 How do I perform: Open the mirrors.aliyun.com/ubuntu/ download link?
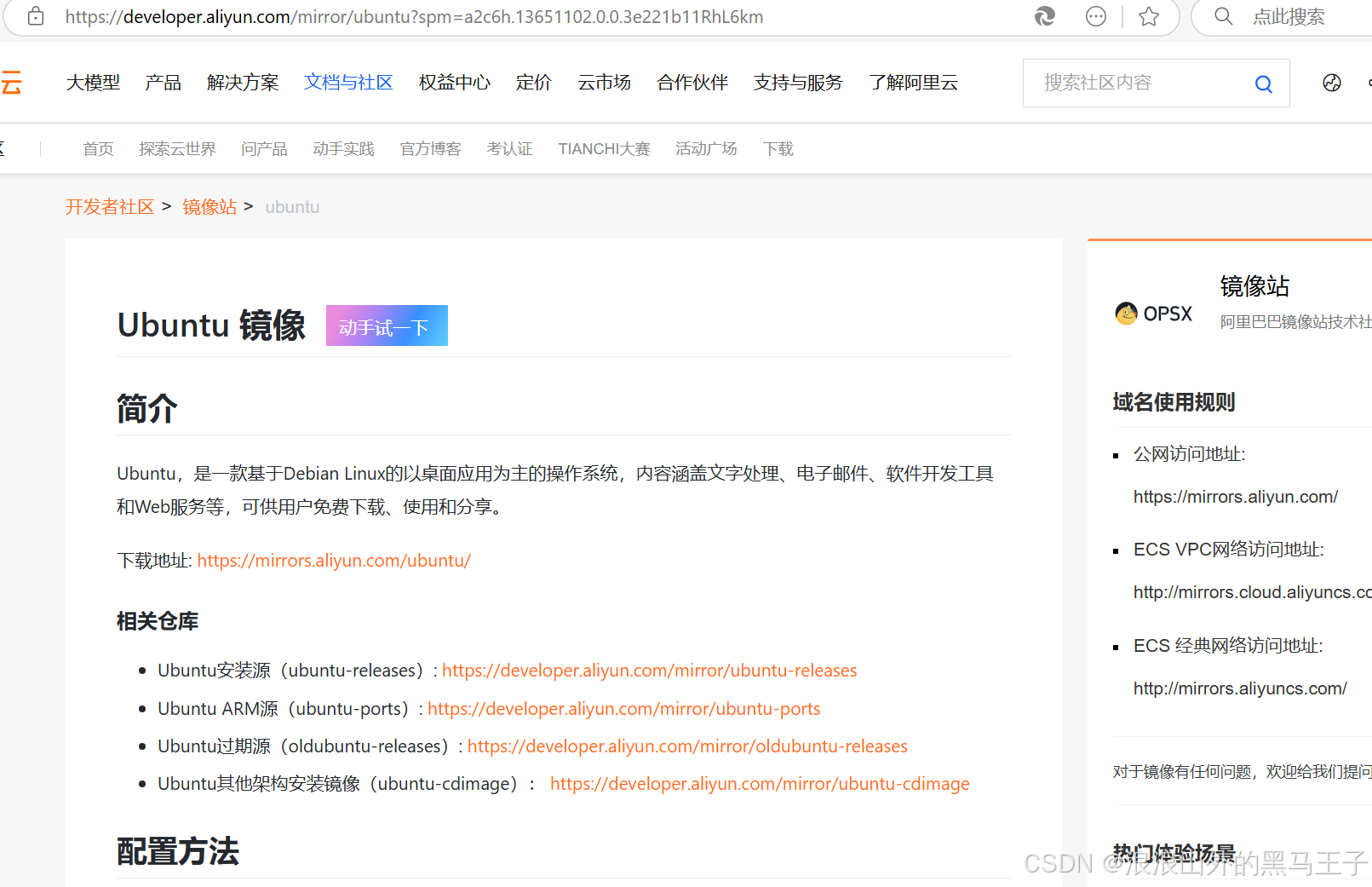[334, 561]
